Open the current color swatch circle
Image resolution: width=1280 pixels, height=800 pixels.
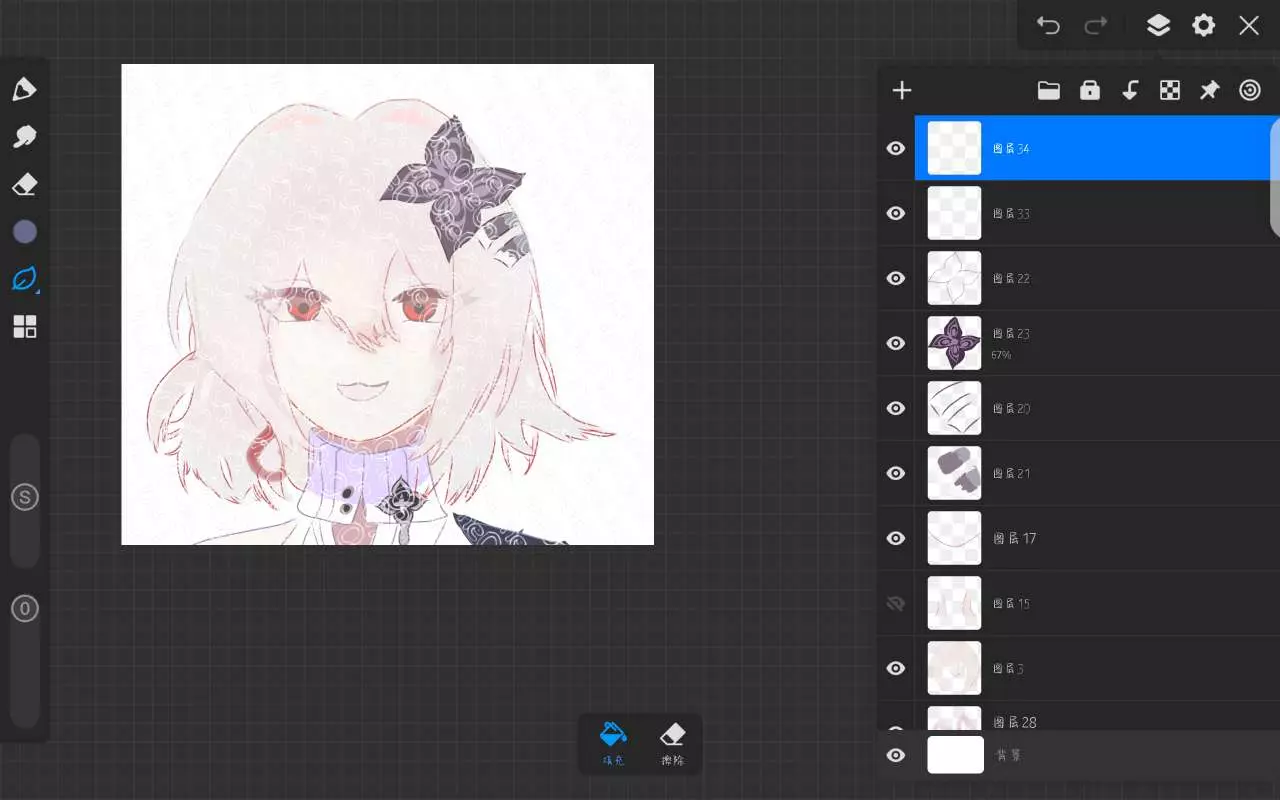click(24, 232)
